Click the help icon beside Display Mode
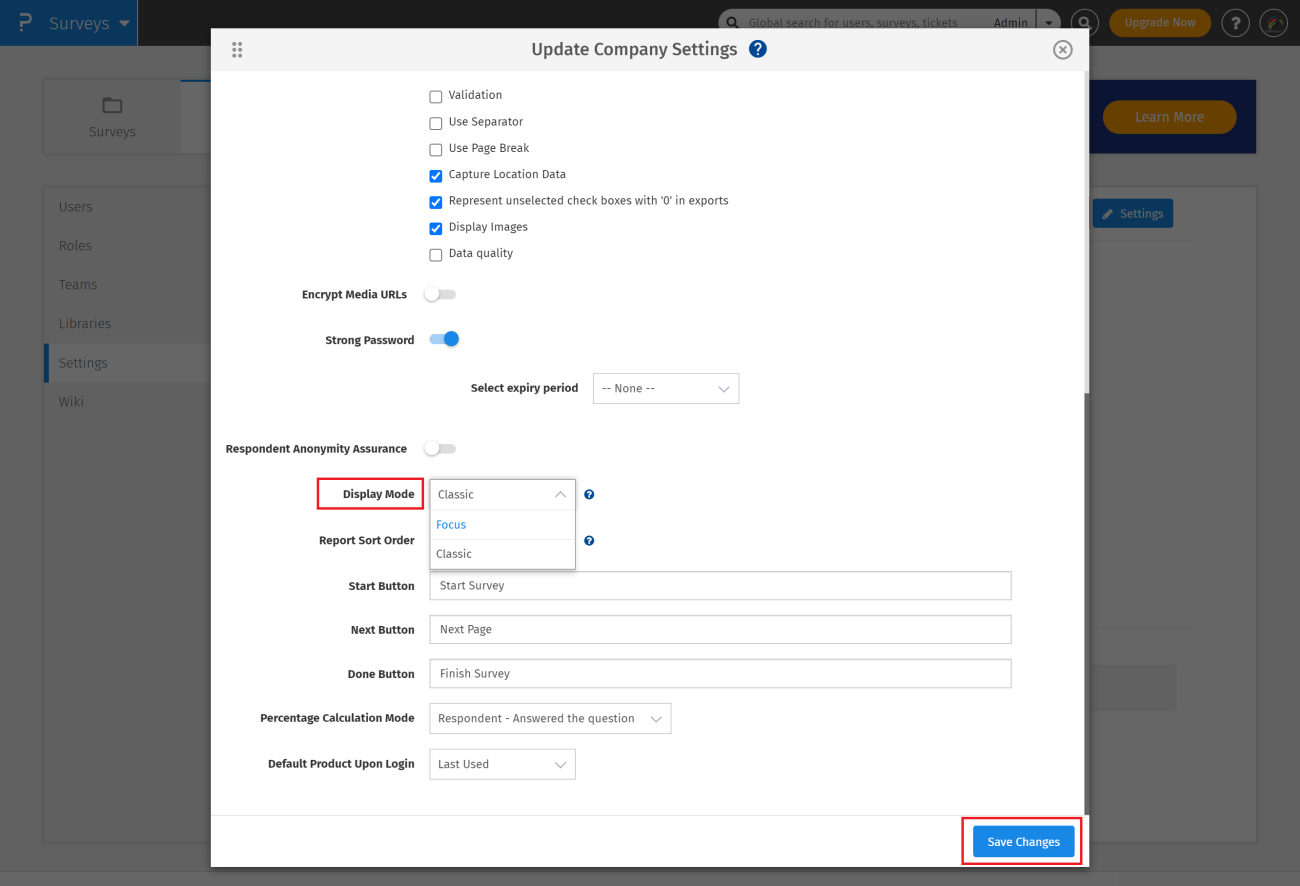 click(589, 494)
